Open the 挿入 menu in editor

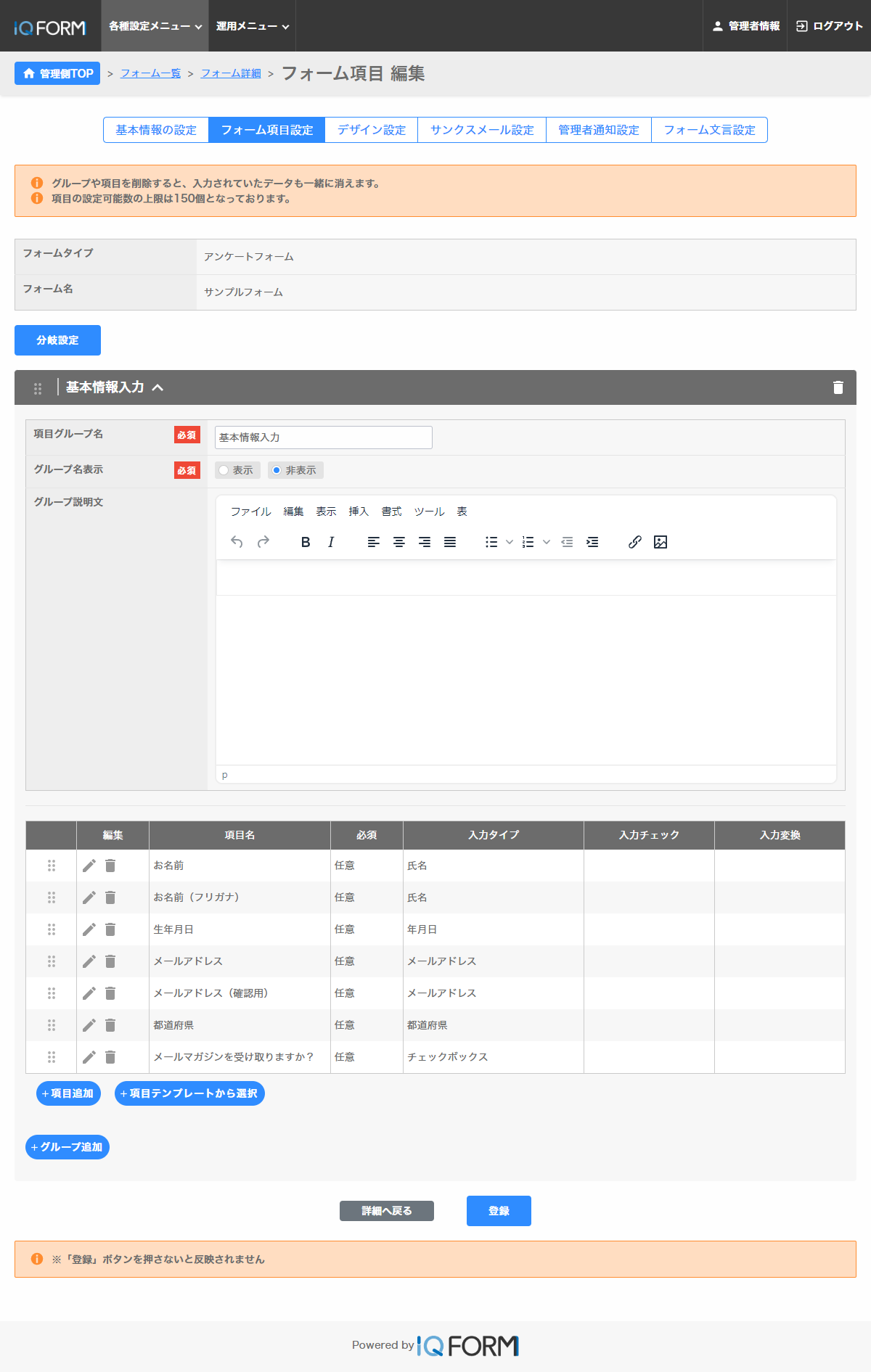pyautogui.click(x=359, y=512)
